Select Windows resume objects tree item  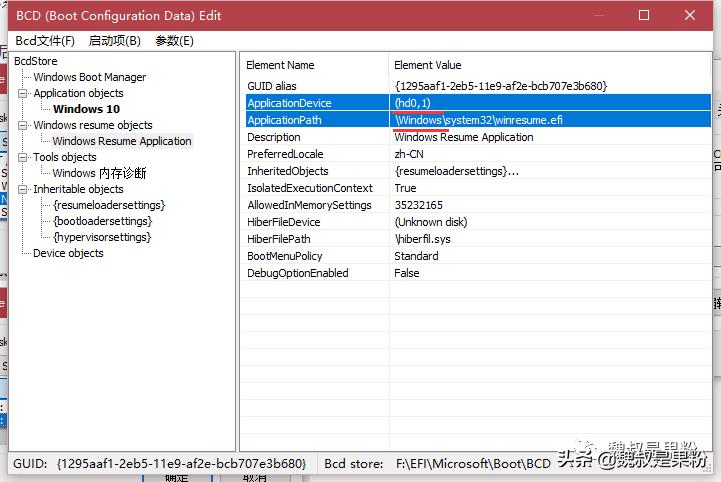(93, 125)
